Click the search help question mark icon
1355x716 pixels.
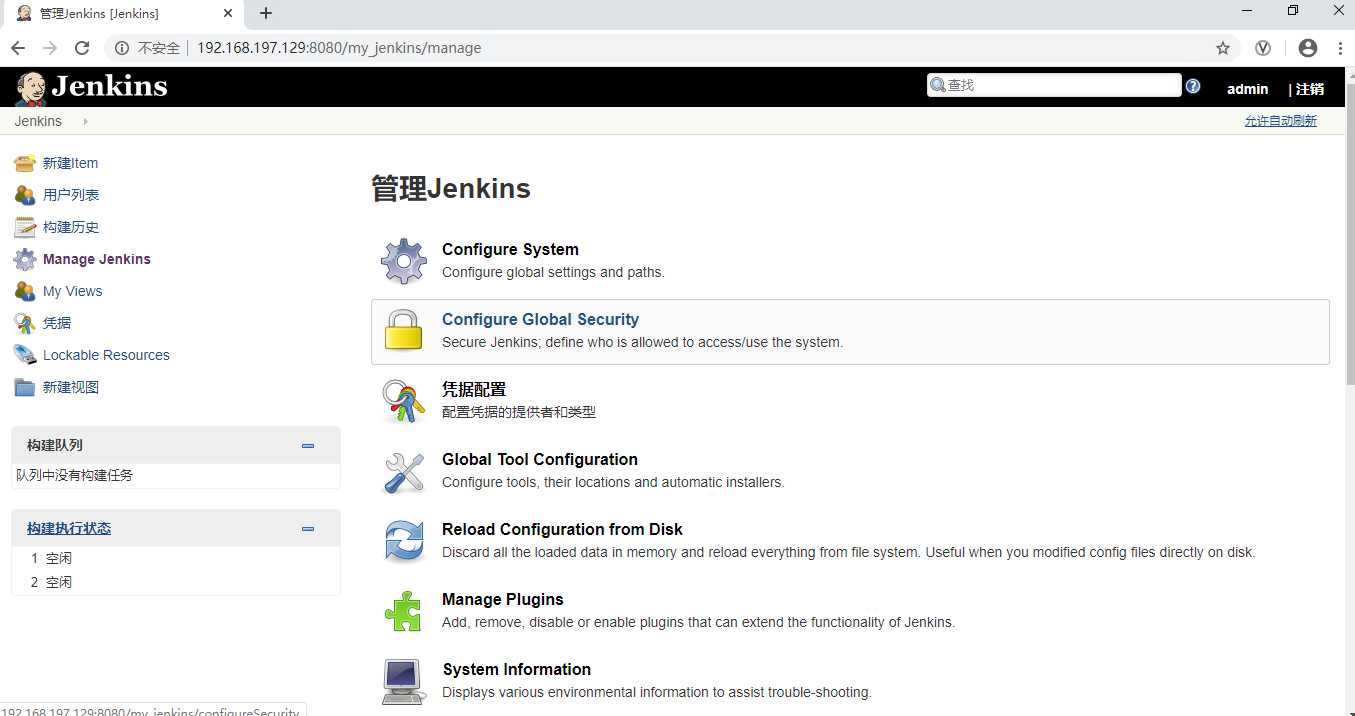point(1193,86)
